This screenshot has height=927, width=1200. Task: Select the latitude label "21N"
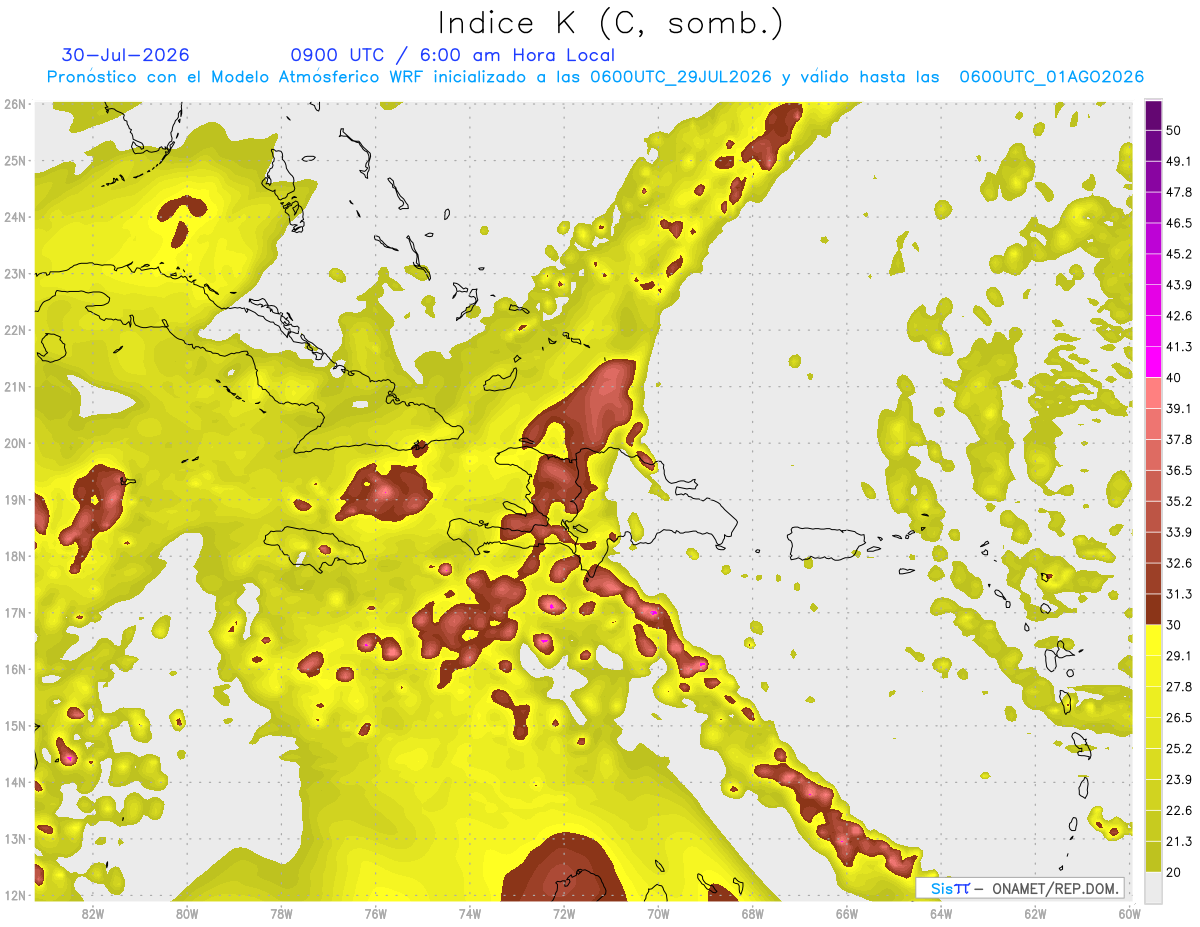click(x=15, y=387)
